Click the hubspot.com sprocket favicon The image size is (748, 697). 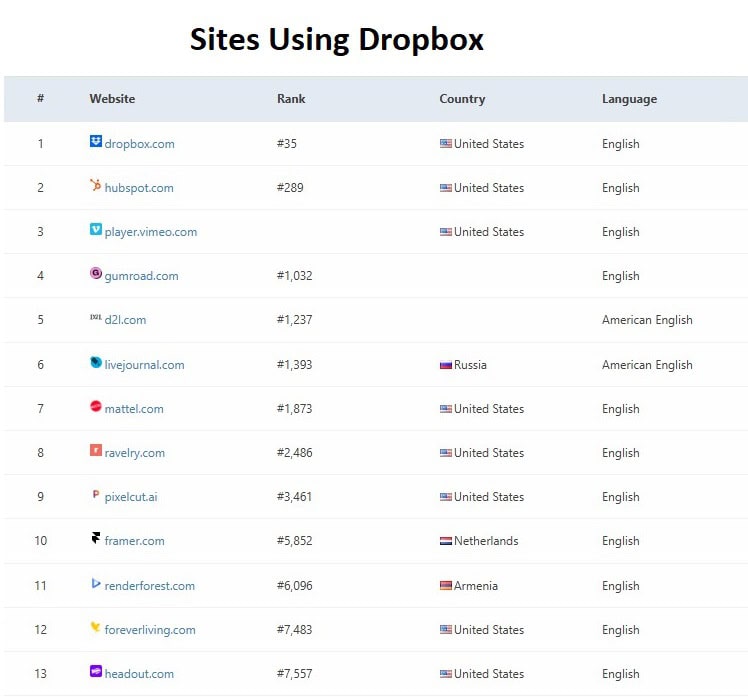[95, 185]
